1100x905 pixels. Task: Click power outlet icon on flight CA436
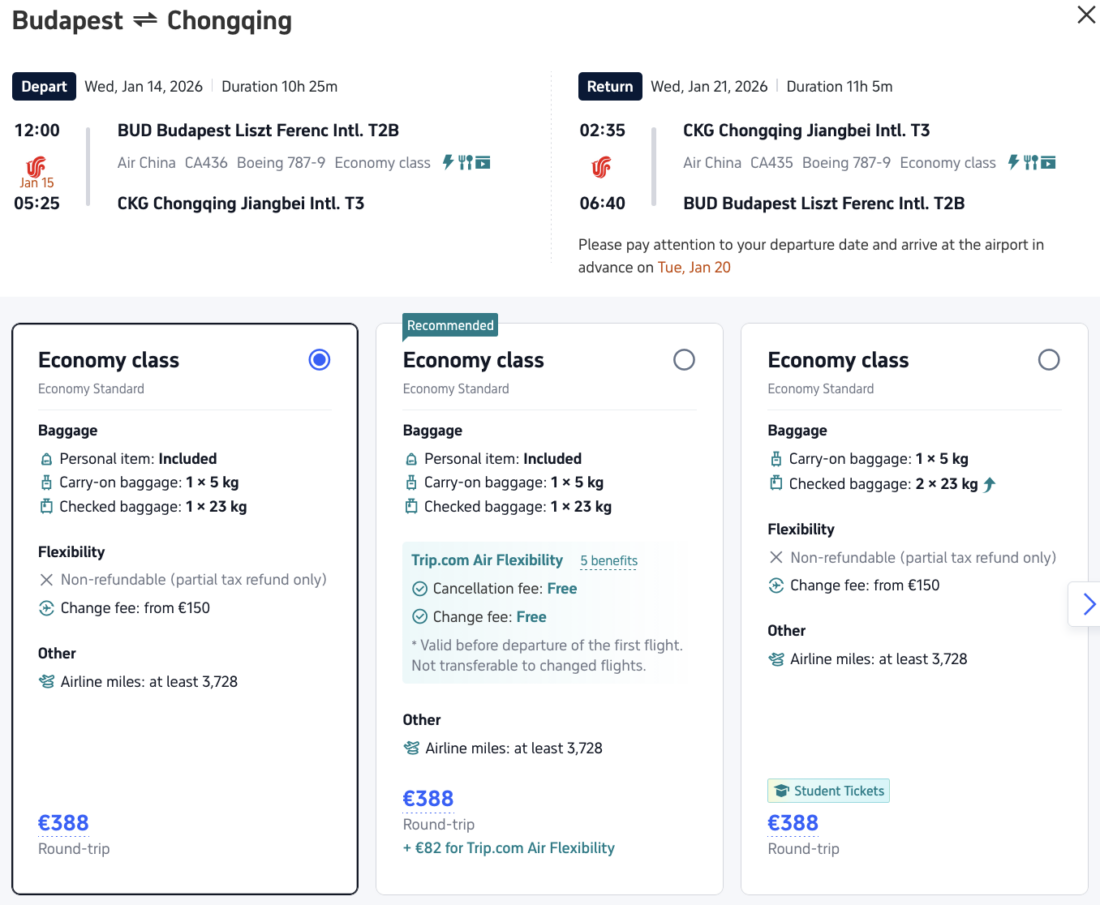pos(448,162)
